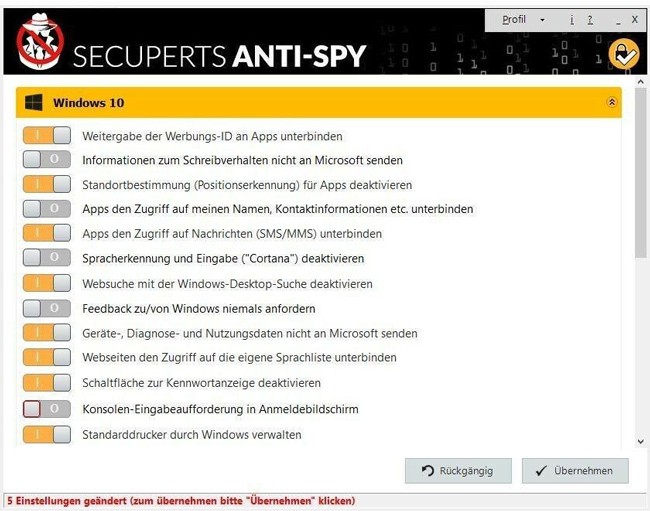
Task: Click the Rückgängig button
Action: (x=458, y=471)
